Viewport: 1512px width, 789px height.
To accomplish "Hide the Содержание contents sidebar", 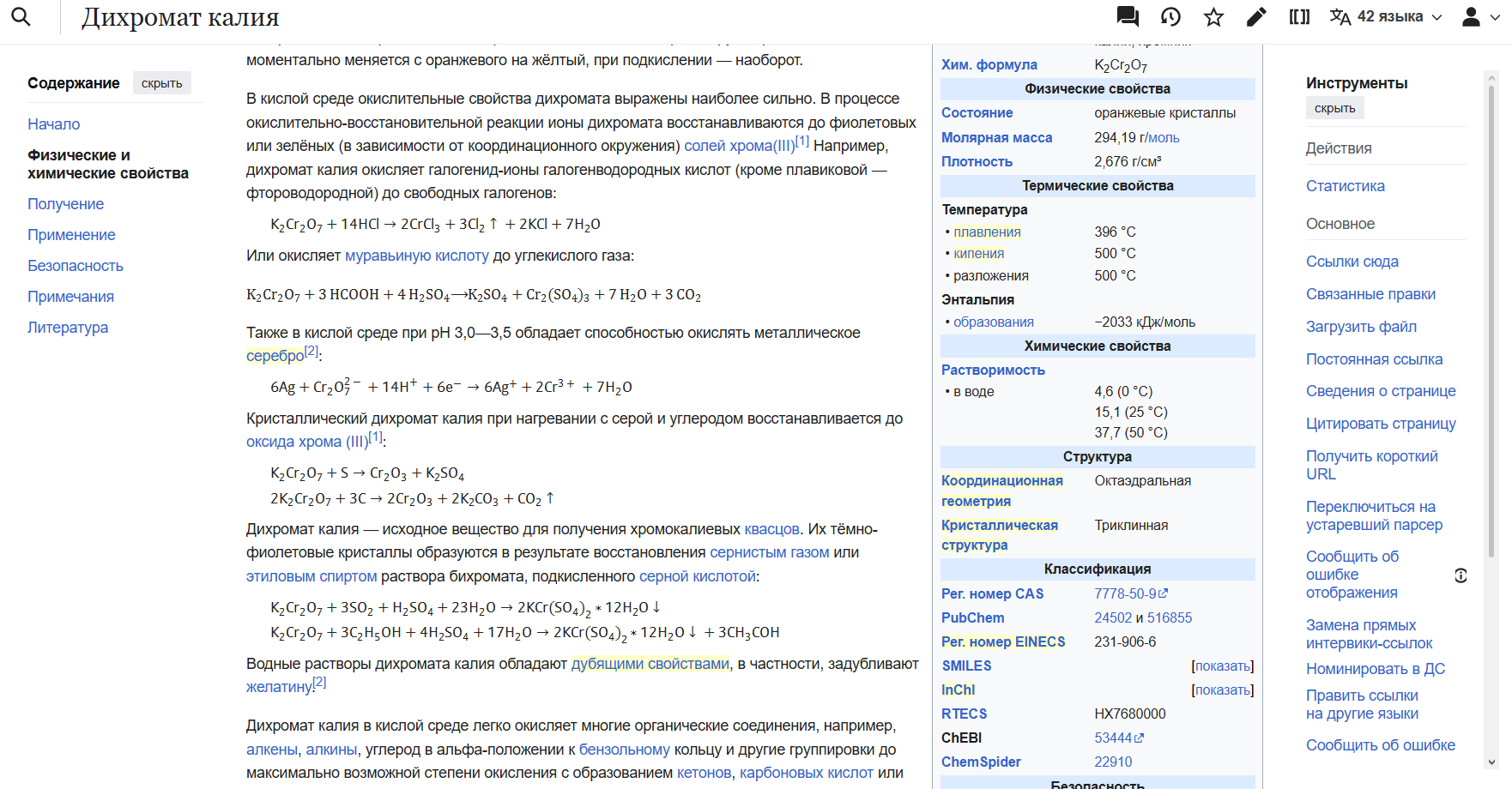I will tap(162, 83).
